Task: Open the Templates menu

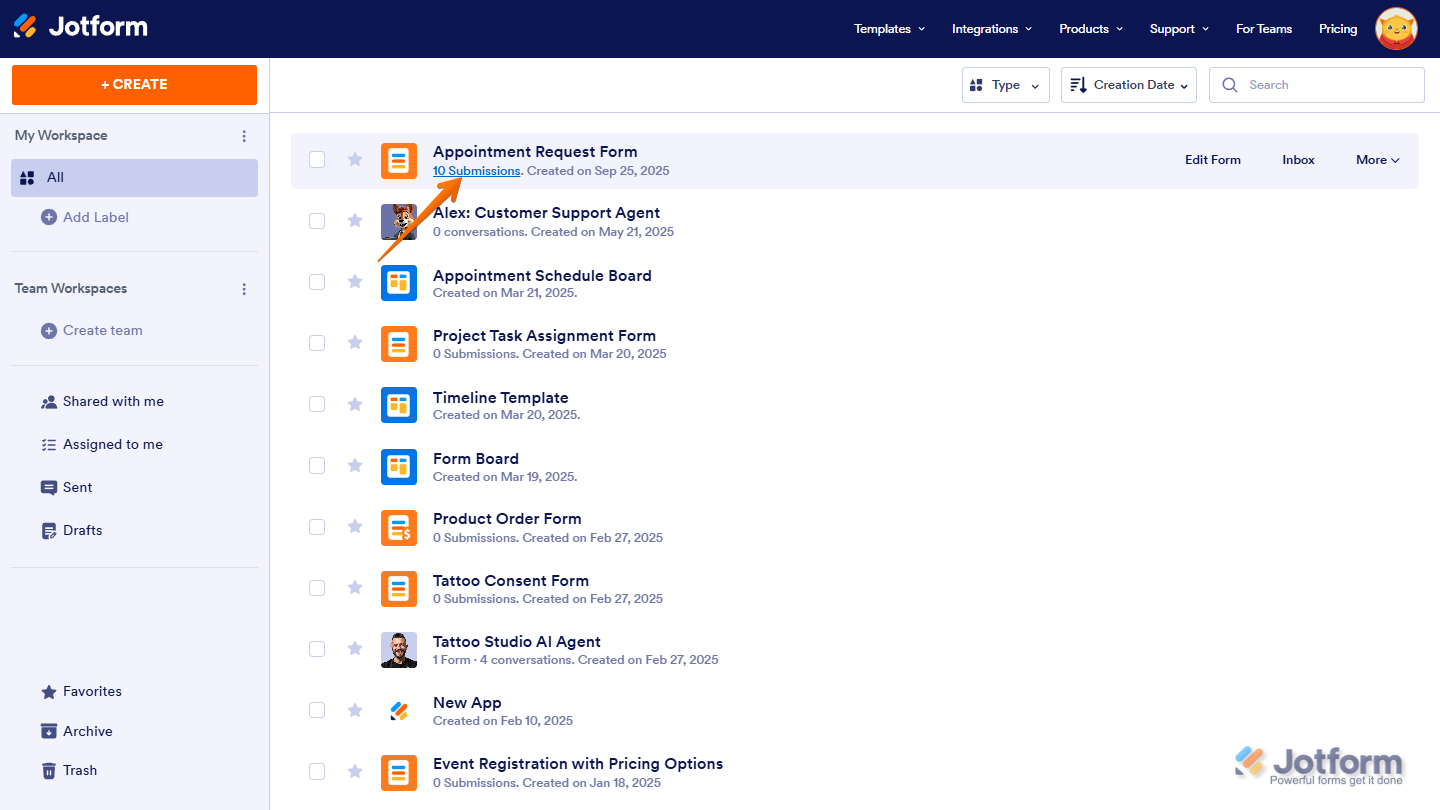Action: coord(889,29)
